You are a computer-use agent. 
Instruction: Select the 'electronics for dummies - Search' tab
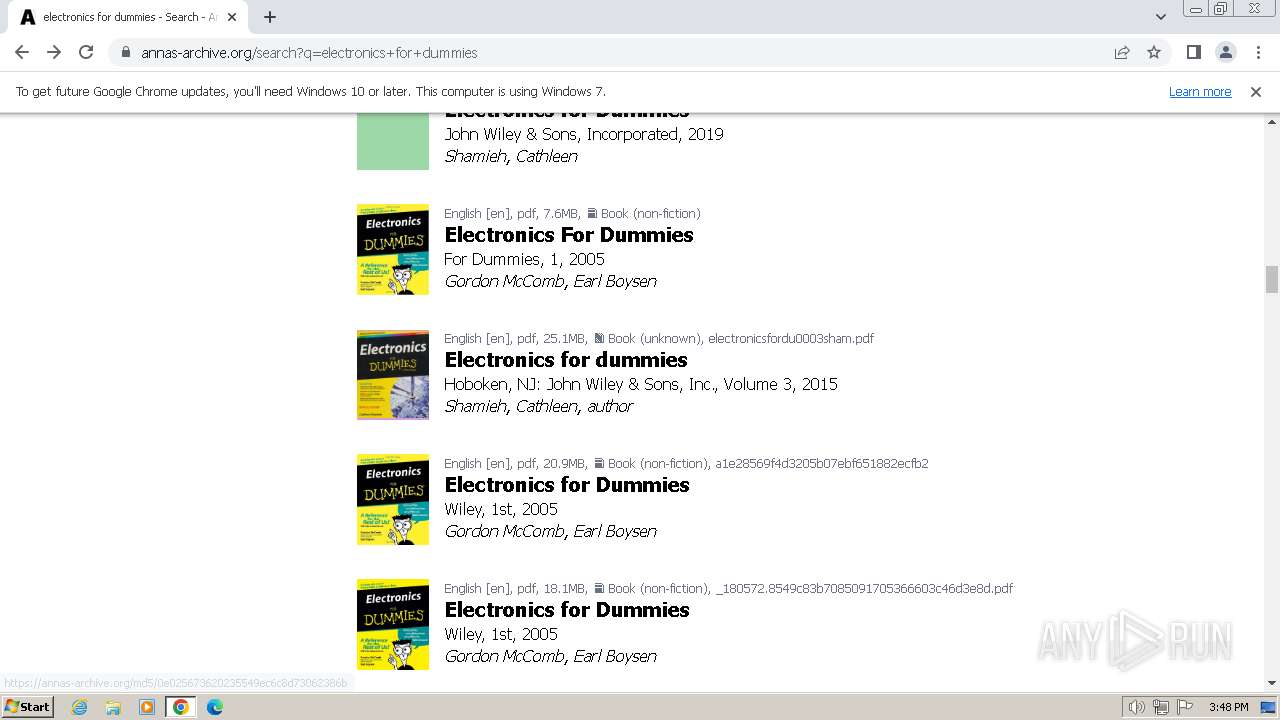(x=126, y=17)
